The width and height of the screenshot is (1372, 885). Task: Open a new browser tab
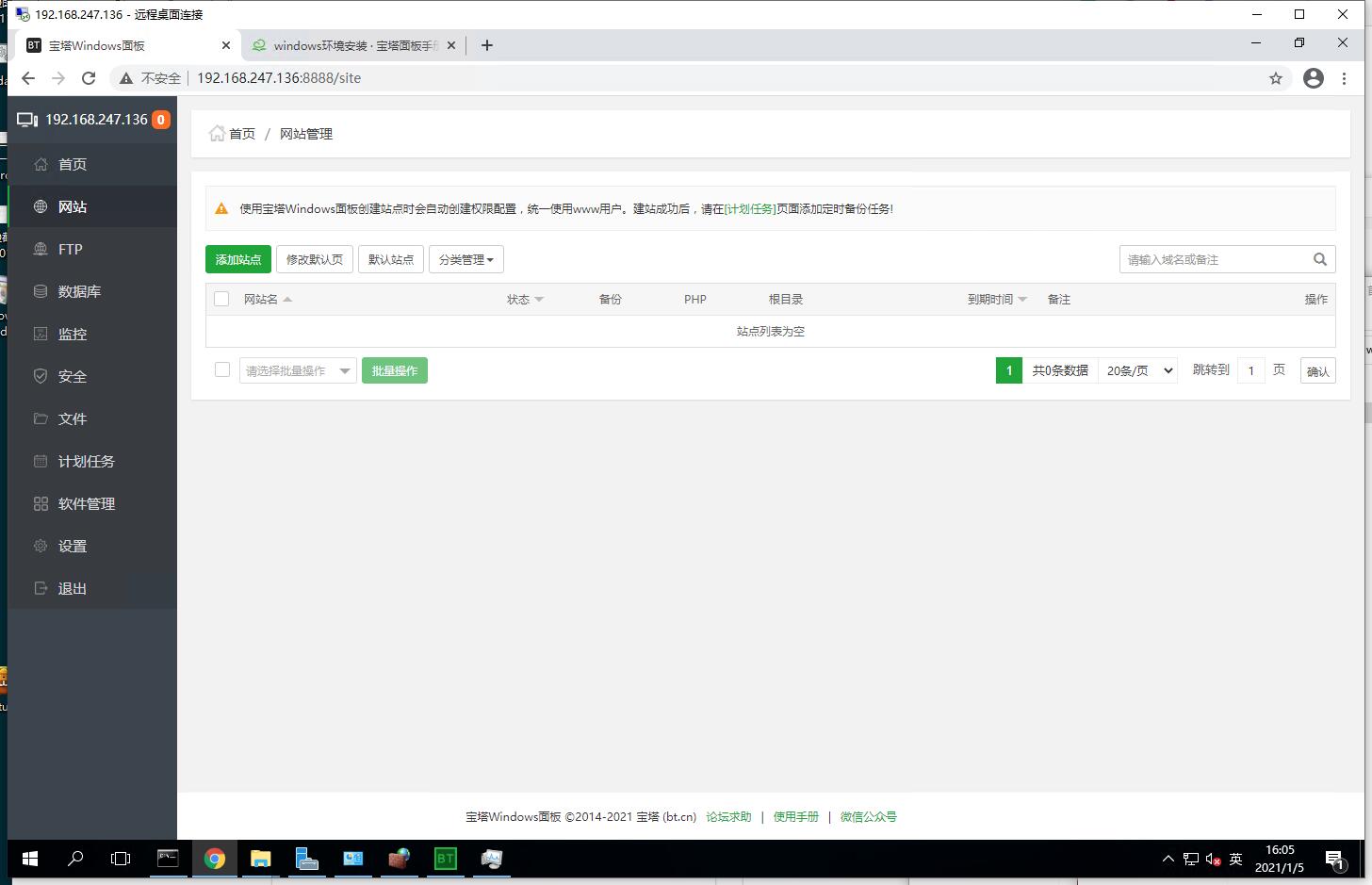coord(487,45)
